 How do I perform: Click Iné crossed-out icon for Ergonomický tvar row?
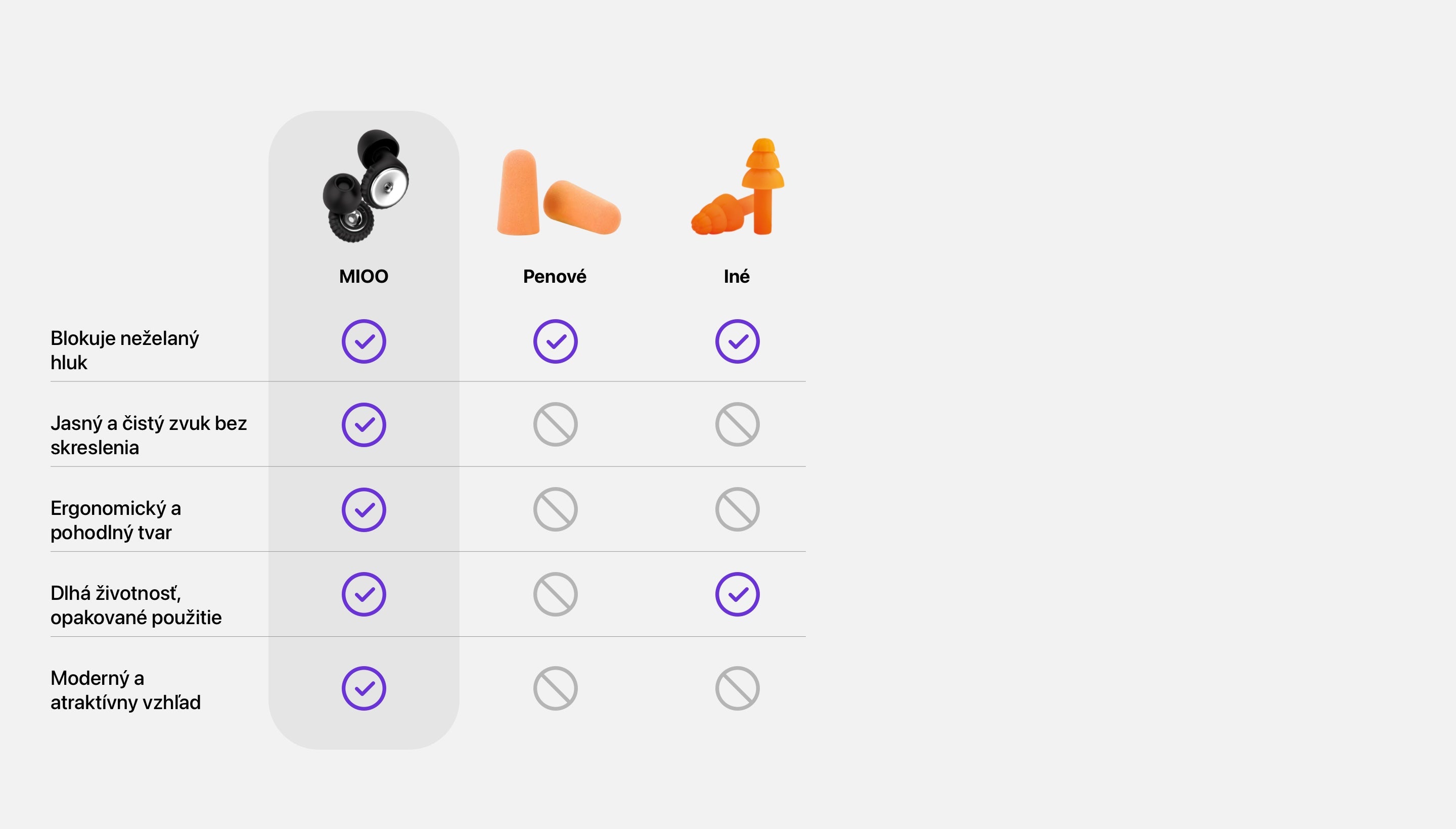click(738, 509)
